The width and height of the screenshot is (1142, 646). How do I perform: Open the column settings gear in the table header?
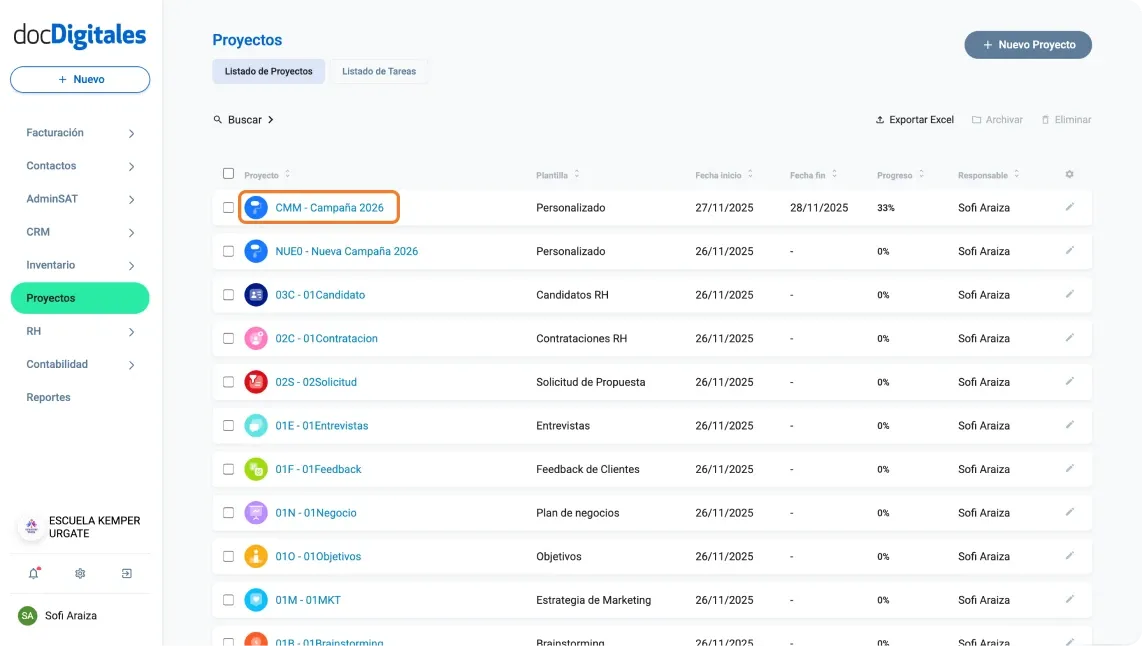pos(1069,174)
